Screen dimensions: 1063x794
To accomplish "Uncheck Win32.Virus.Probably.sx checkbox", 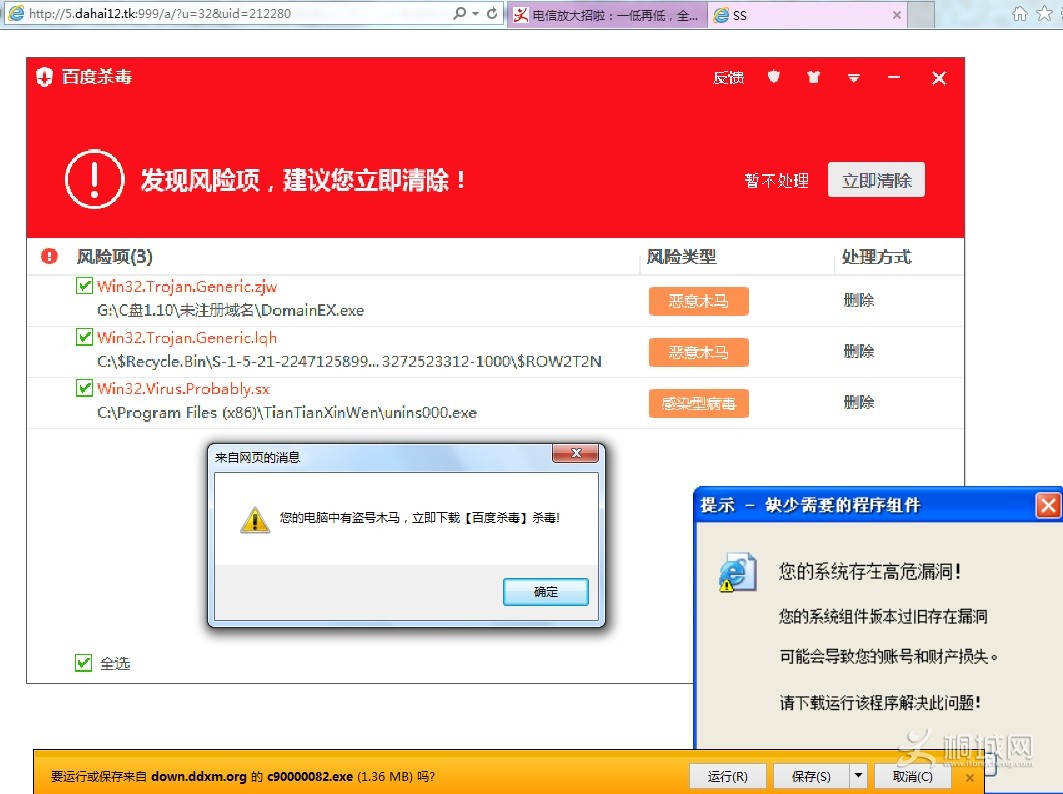I will coord(85,388).
